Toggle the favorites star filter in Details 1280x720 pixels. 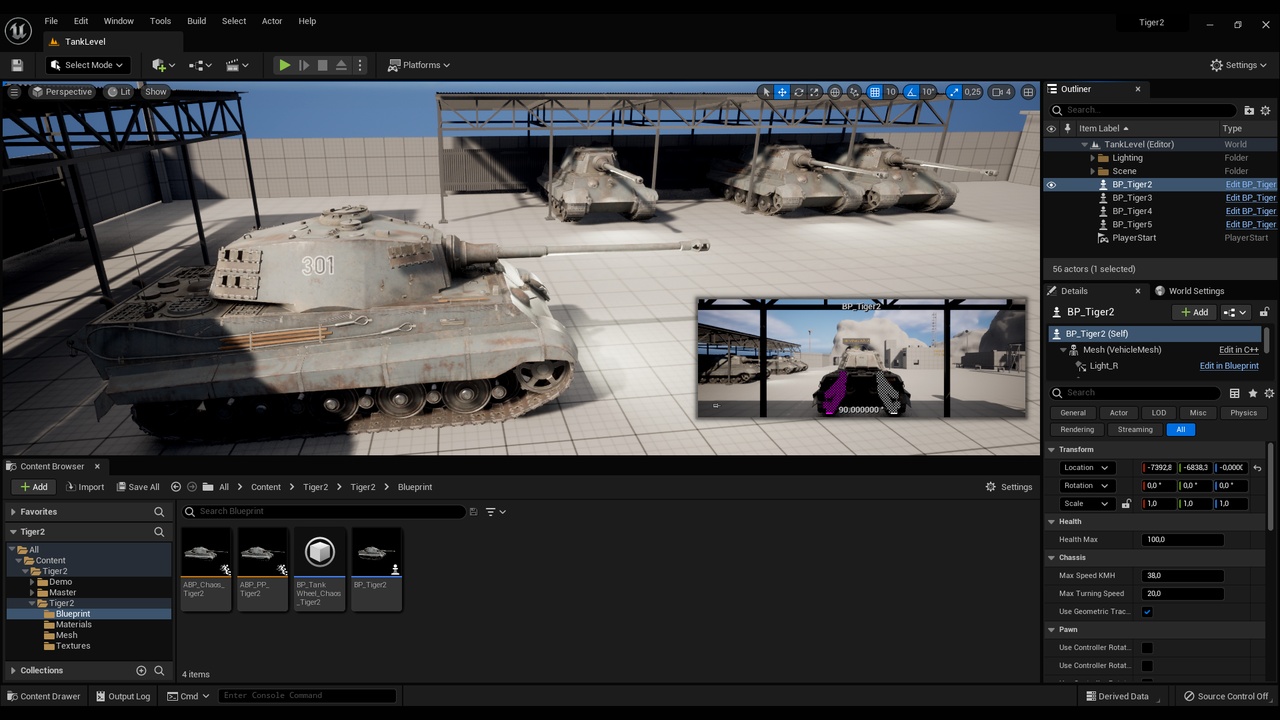[x=1252, y=393]
